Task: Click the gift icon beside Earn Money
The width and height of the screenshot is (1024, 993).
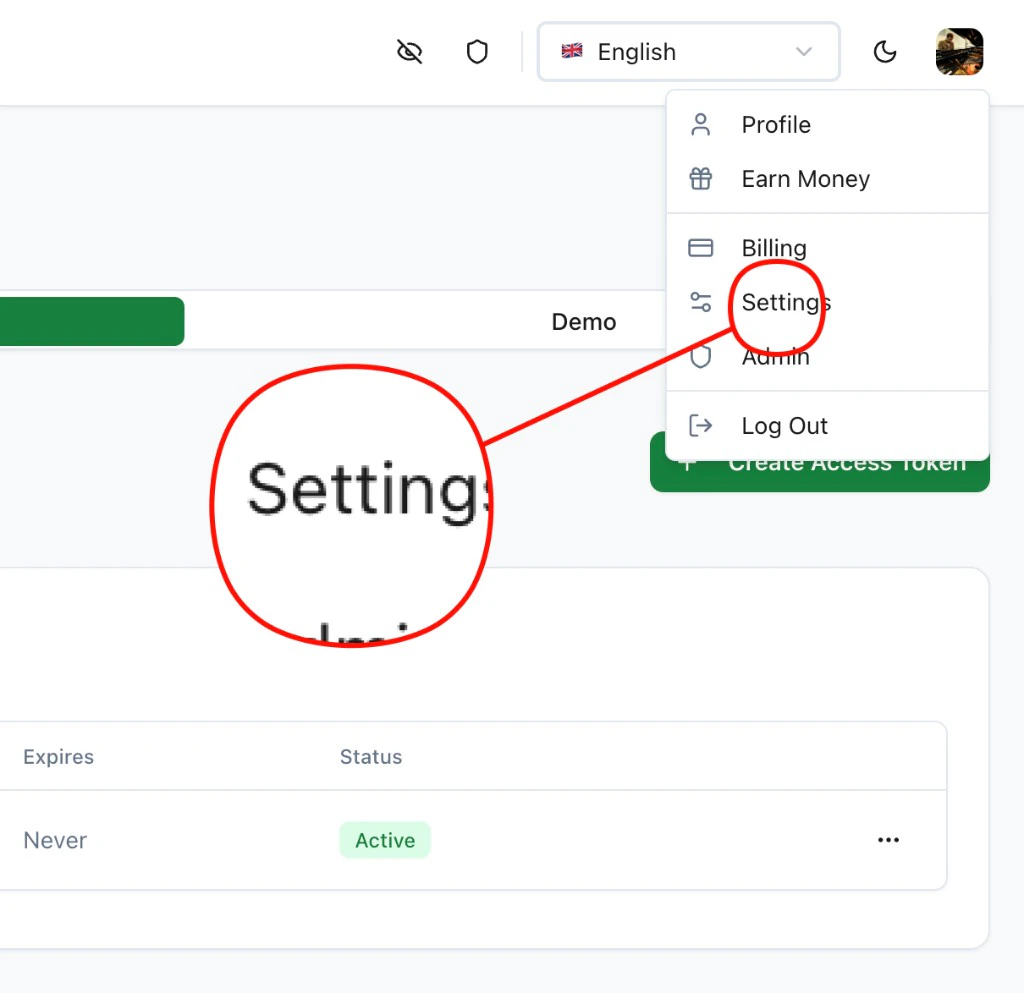Action: click(700, 178)
